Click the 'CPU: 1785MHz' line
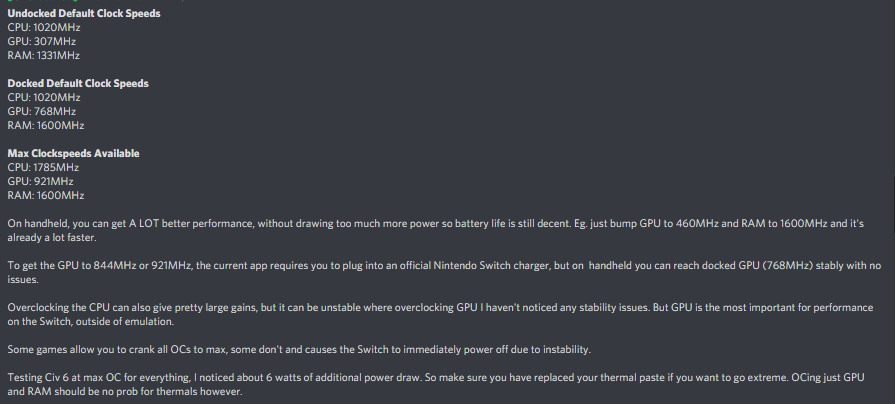 43,167
